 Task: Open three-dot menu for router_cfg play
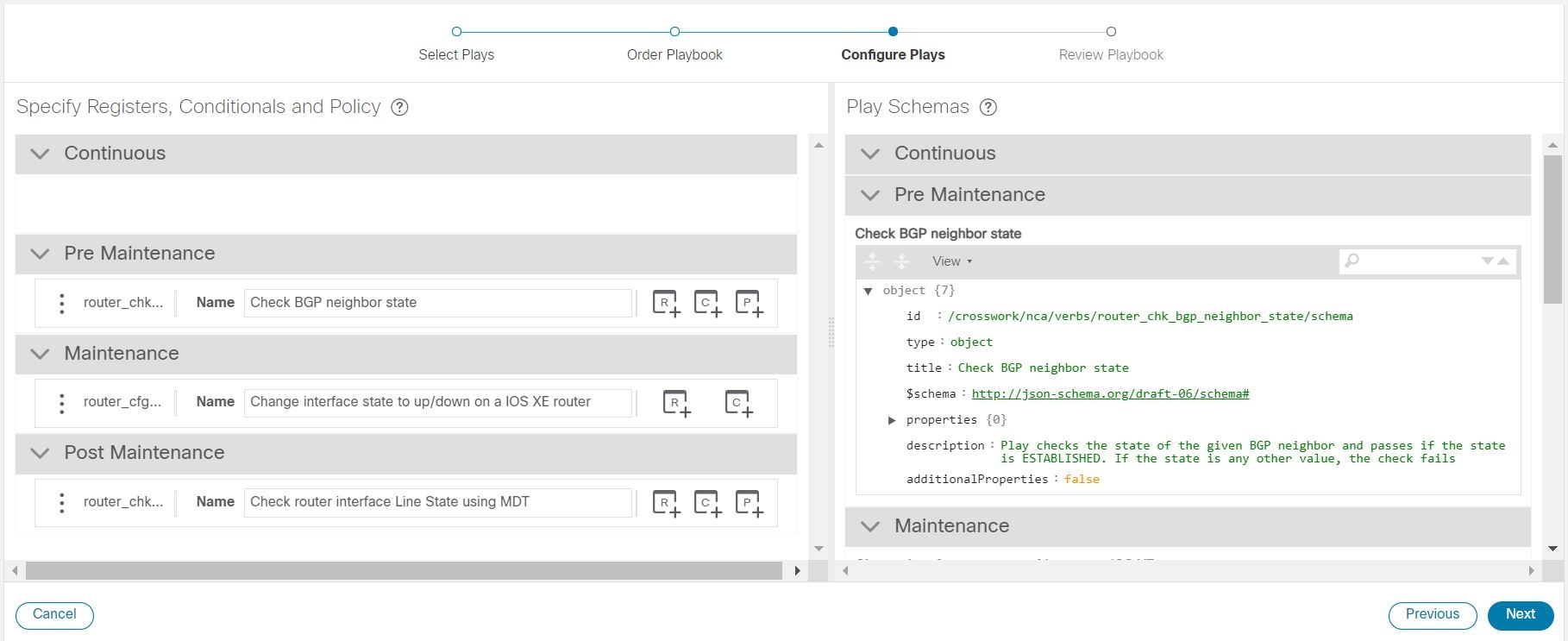(x=61, y=403)
